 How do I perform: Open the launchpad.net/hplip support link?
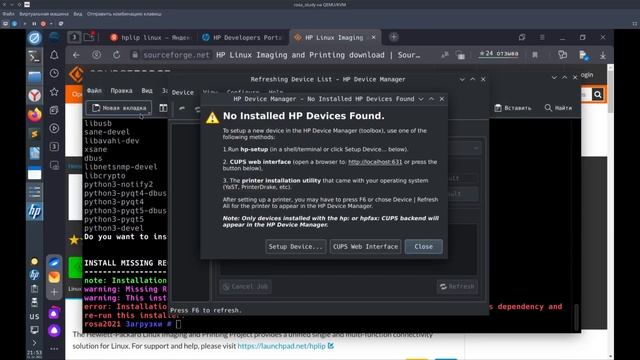click(x=282, y=346)
